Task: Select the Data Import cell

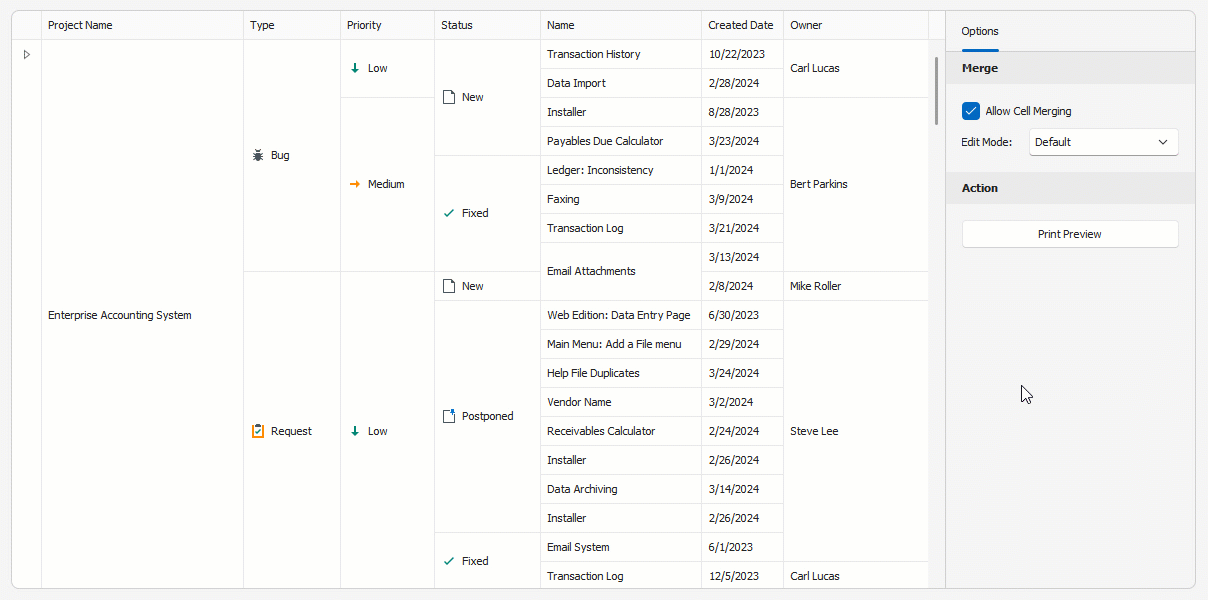Action: point(621,83)
